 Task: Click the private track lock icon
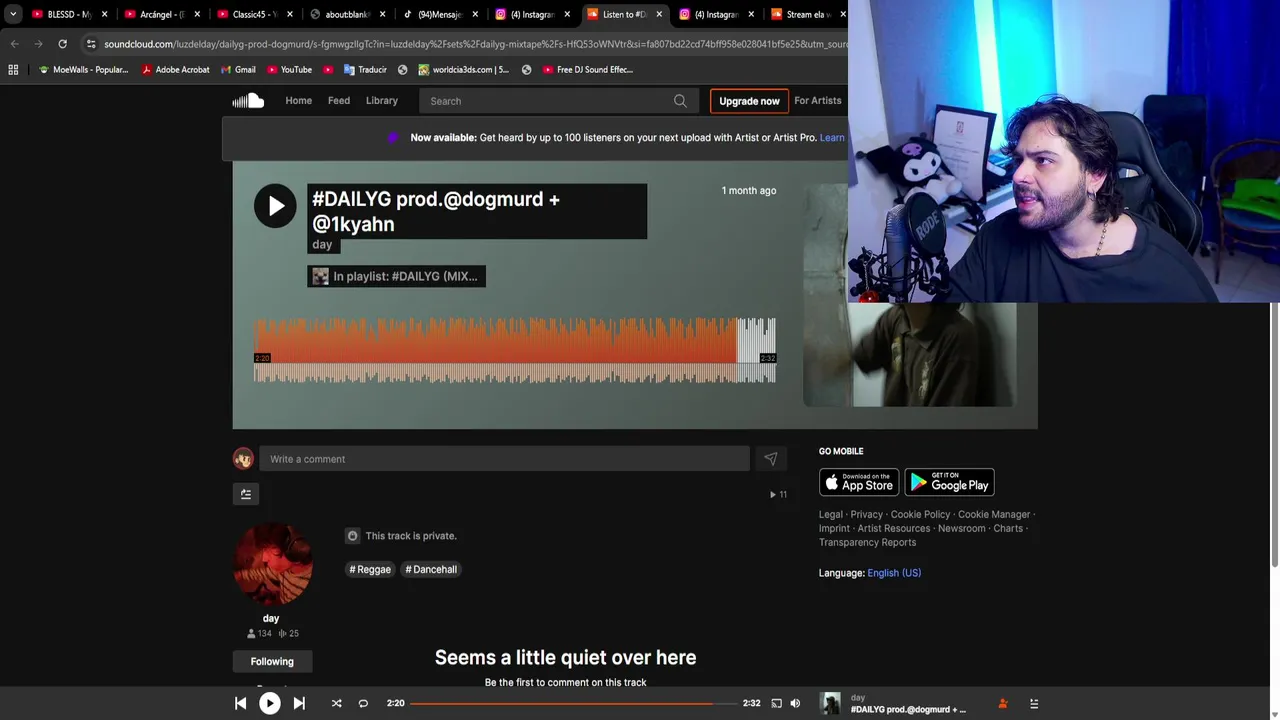tap(352, 536)
